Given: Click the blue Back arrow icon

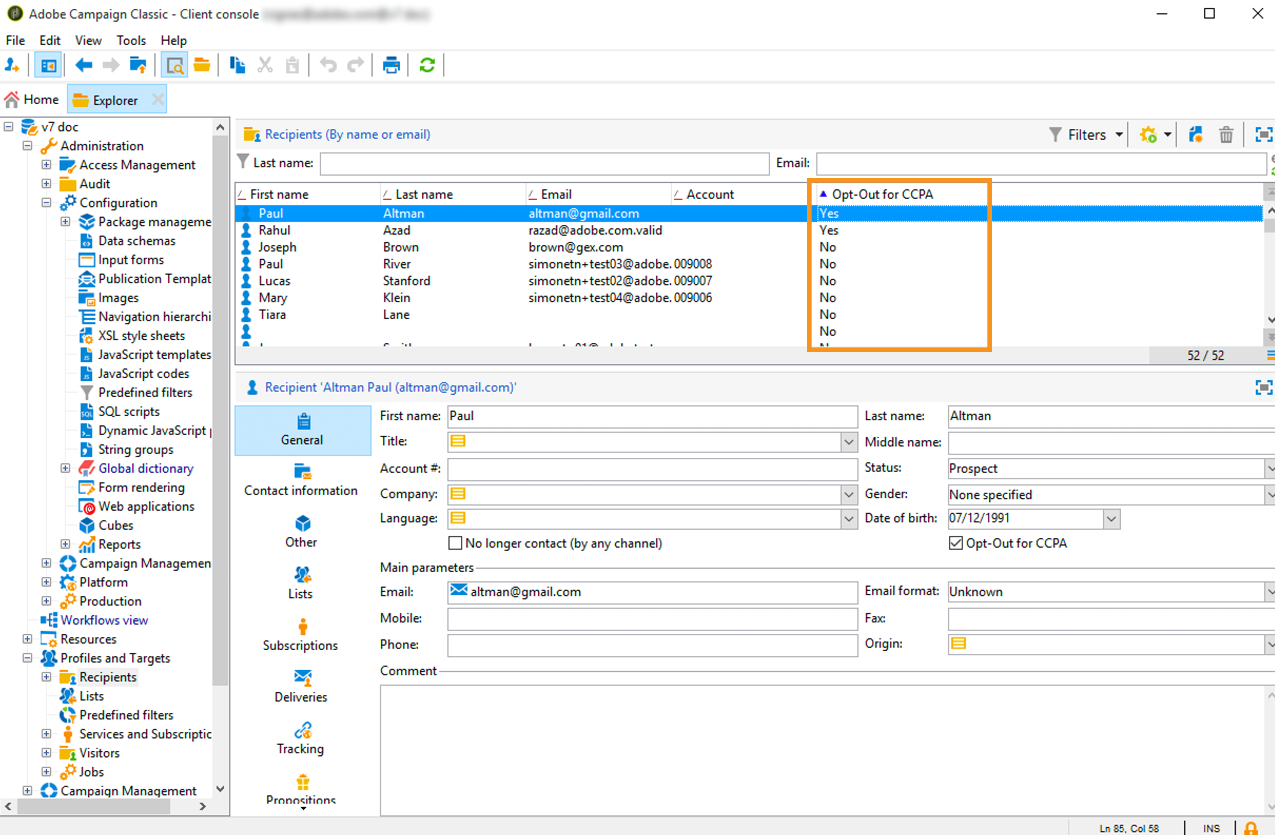Looking at the screenshot, I should [84, 65].
